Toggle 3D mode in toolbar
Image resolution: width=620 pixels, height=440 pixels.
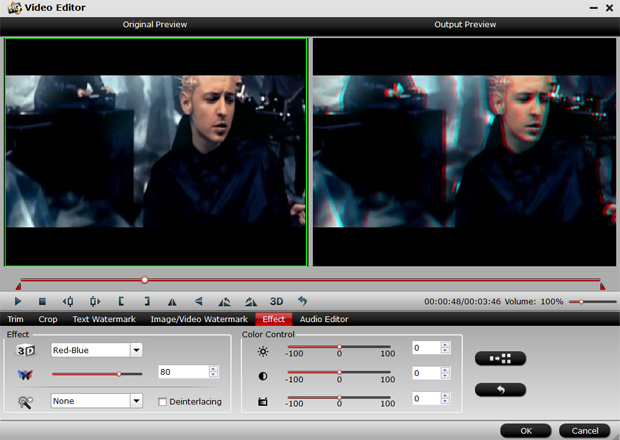pos(276,301)
